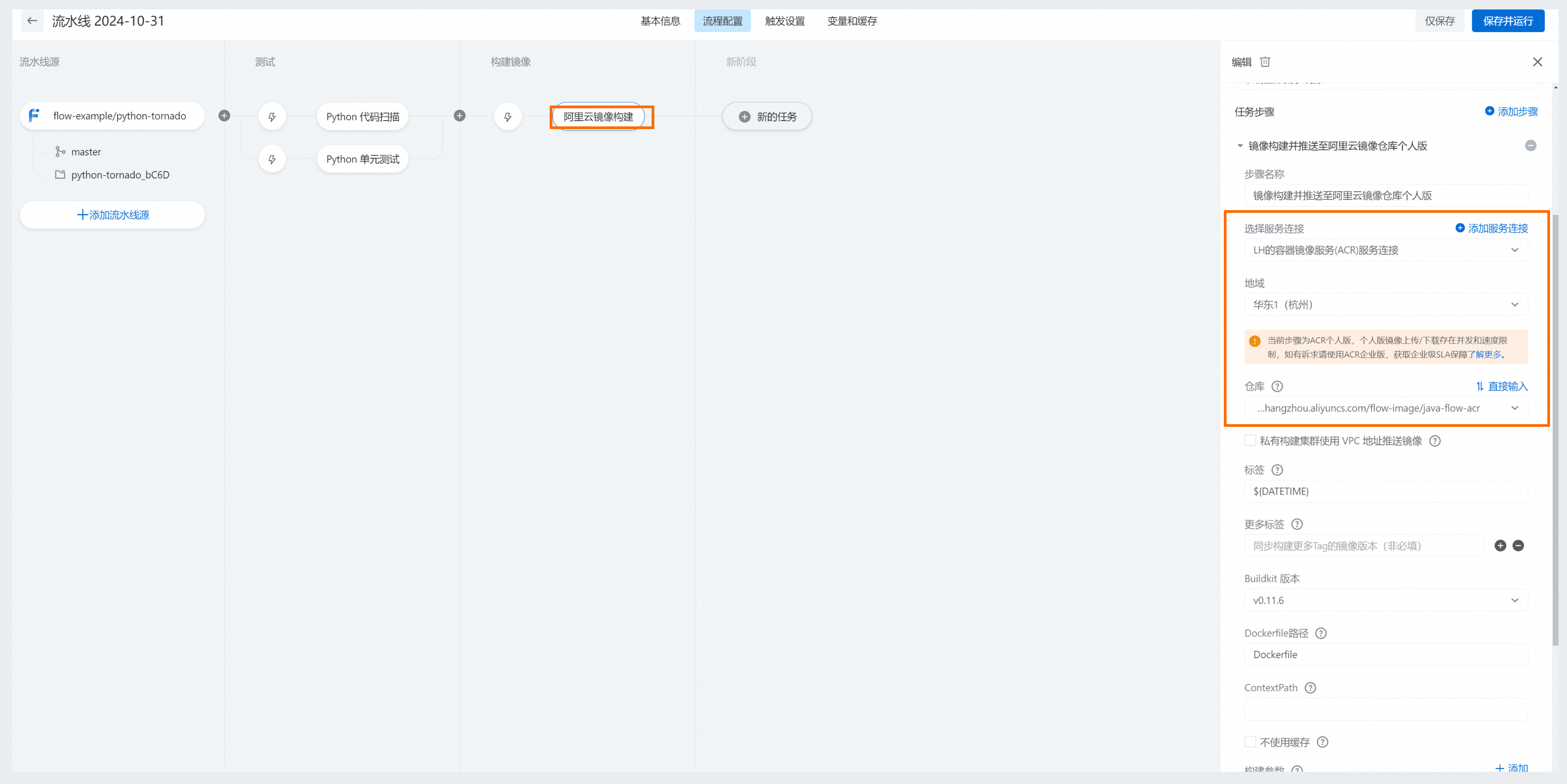Image resolution: width=1567 pixels, height=784 pixels.
Task: Click 添加服务连接 link
Action: (1491, 228)
